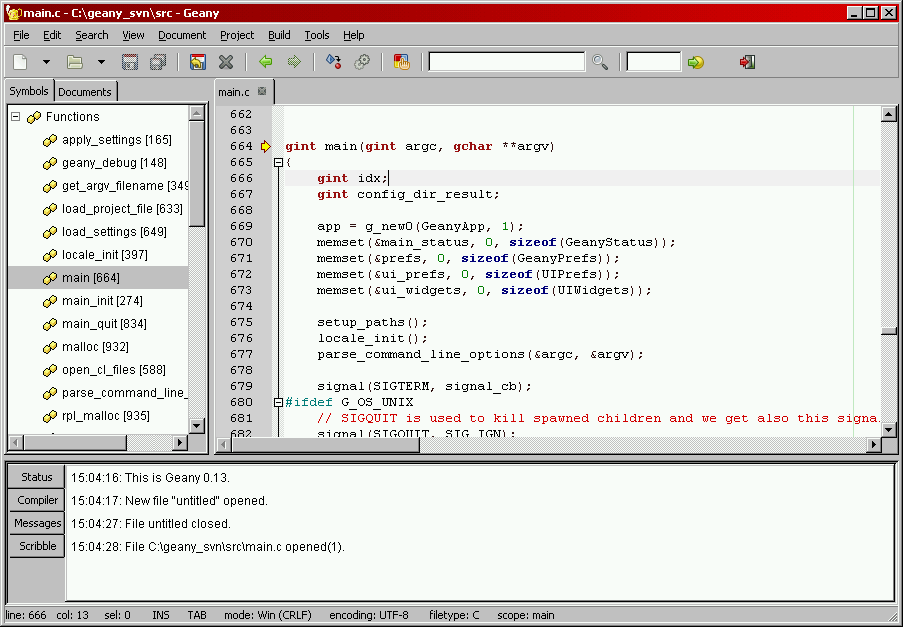
Task: Click the Save All toolbar icon
Action: (x=158, y=62)
